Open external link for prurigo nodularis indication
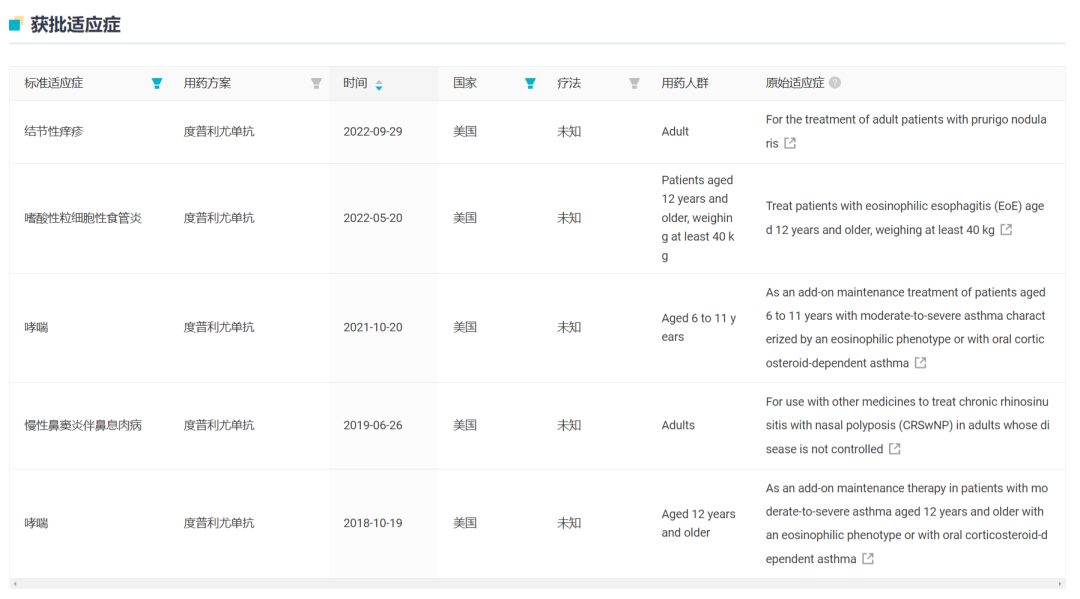 (790, 143)
